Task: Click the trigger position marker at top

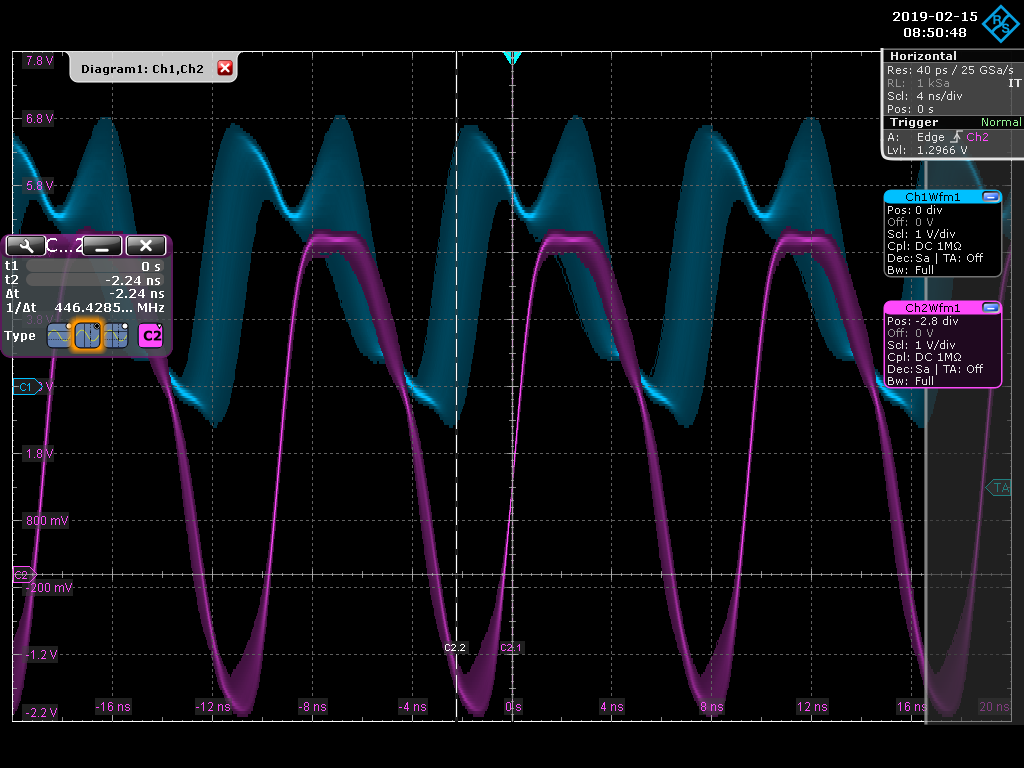Action: tap(512, 58)
